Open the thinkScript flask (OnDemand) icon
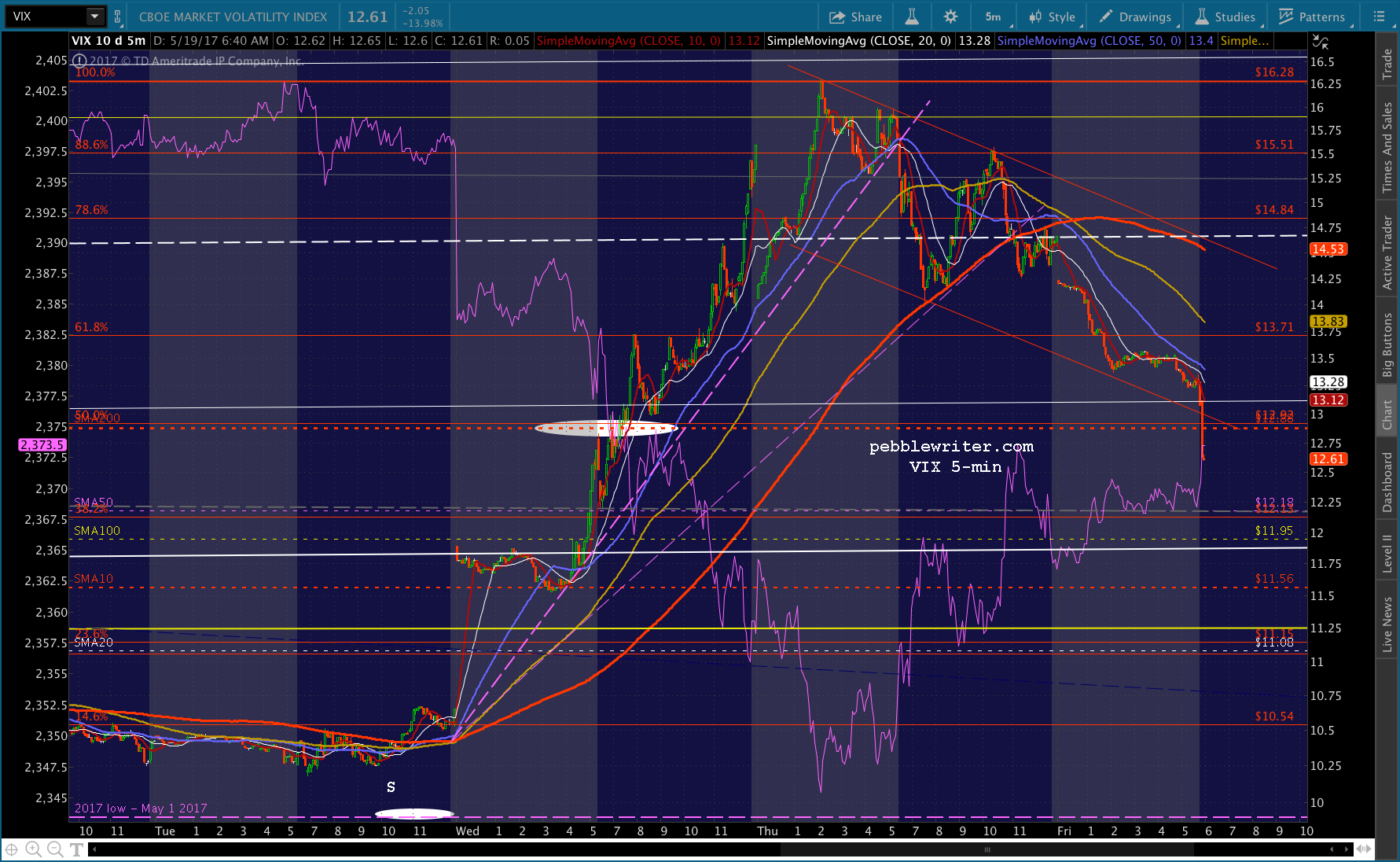The height and width of the screenshot is (862, 1400). click(912, 17)
